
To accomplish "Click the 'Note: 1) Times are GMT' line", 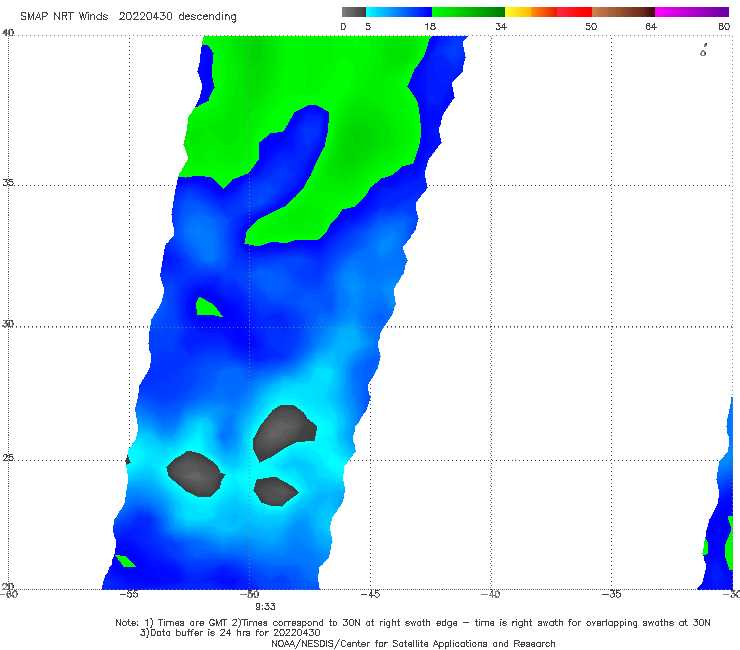I will [x=412, y=623].
